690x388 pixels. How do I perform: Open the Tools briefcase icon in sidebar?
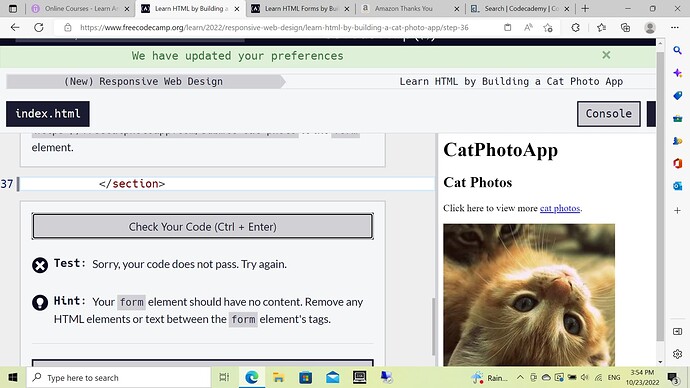pyautogui.click(x=677, y=118)
